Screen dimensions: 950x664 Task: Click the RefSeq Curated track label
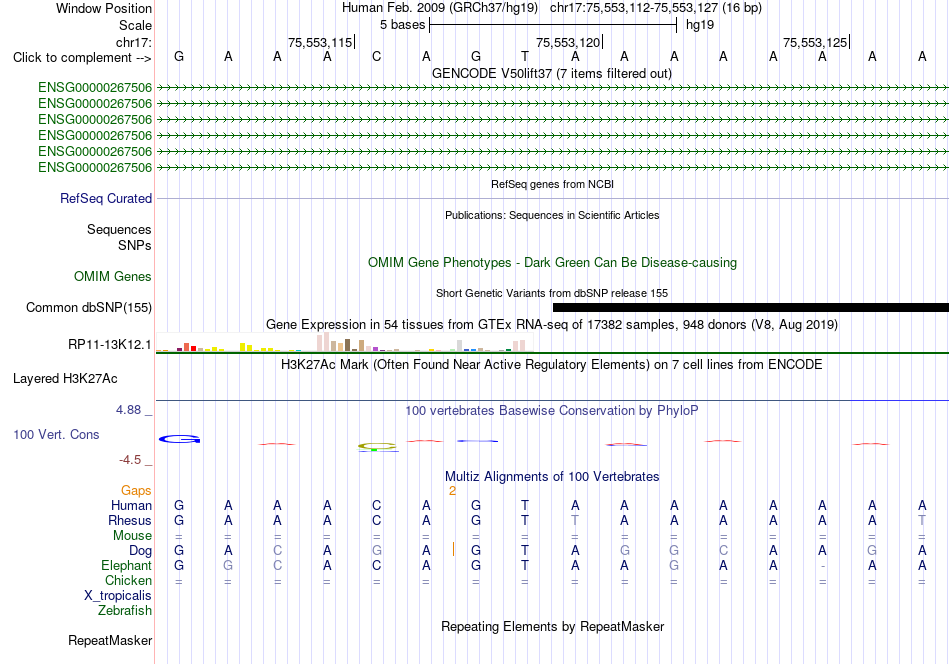(105, 198)
